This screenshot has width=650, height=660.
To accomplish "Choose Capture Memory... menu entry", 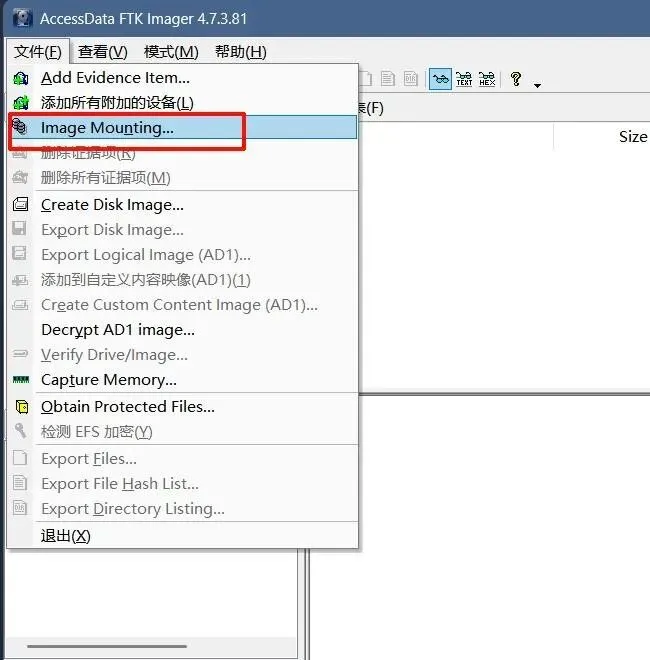I will point(183,380).
